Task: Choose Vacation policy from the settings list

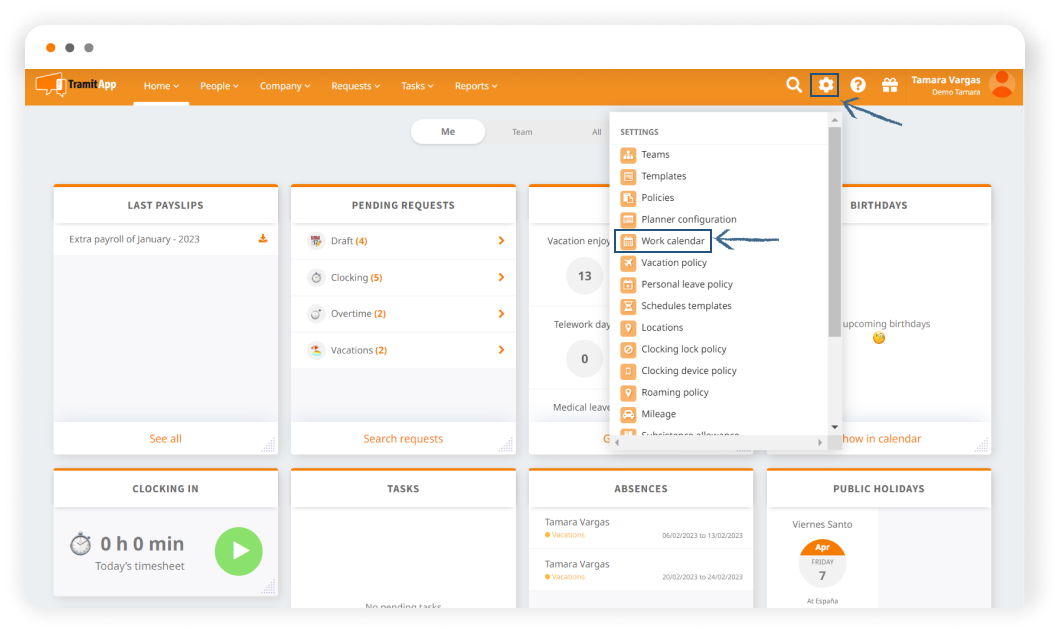Action: (x=673, y=263)
